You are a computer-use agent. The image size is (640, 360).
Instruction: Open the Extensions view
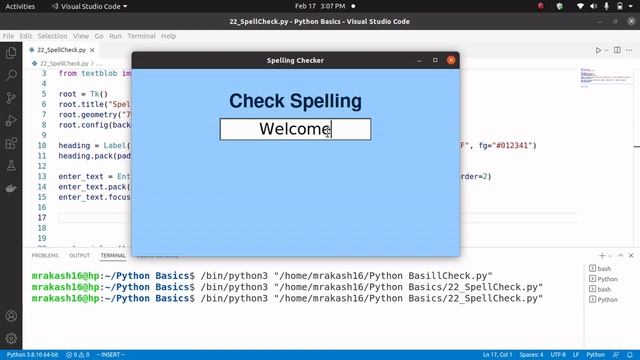coord(11,143)
